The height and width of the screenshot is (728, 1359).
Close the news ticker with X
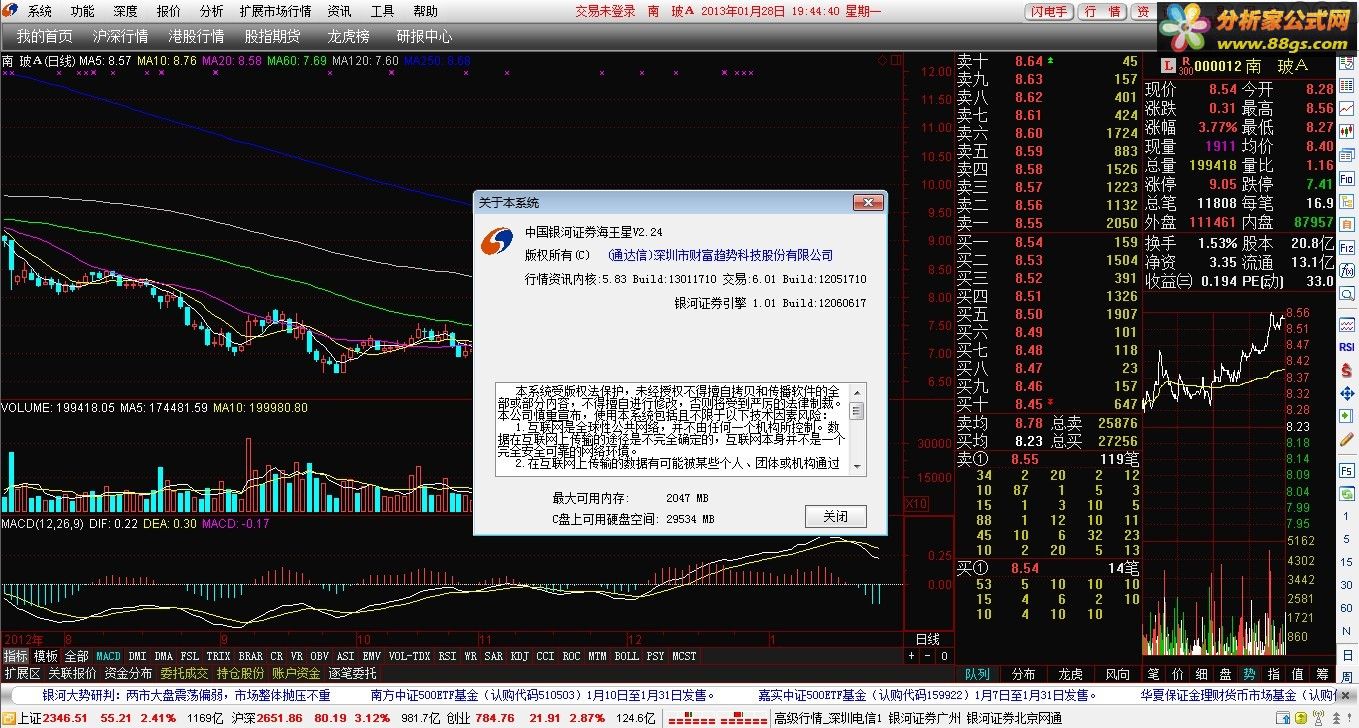tap(1345, 695)
